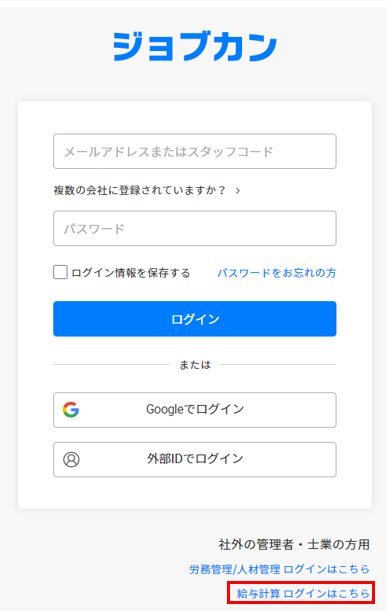The width and height of the screenshot is (387, 615).
Task: Click the 外部IDでログイン label text
Action: click(x=195, y=459)
